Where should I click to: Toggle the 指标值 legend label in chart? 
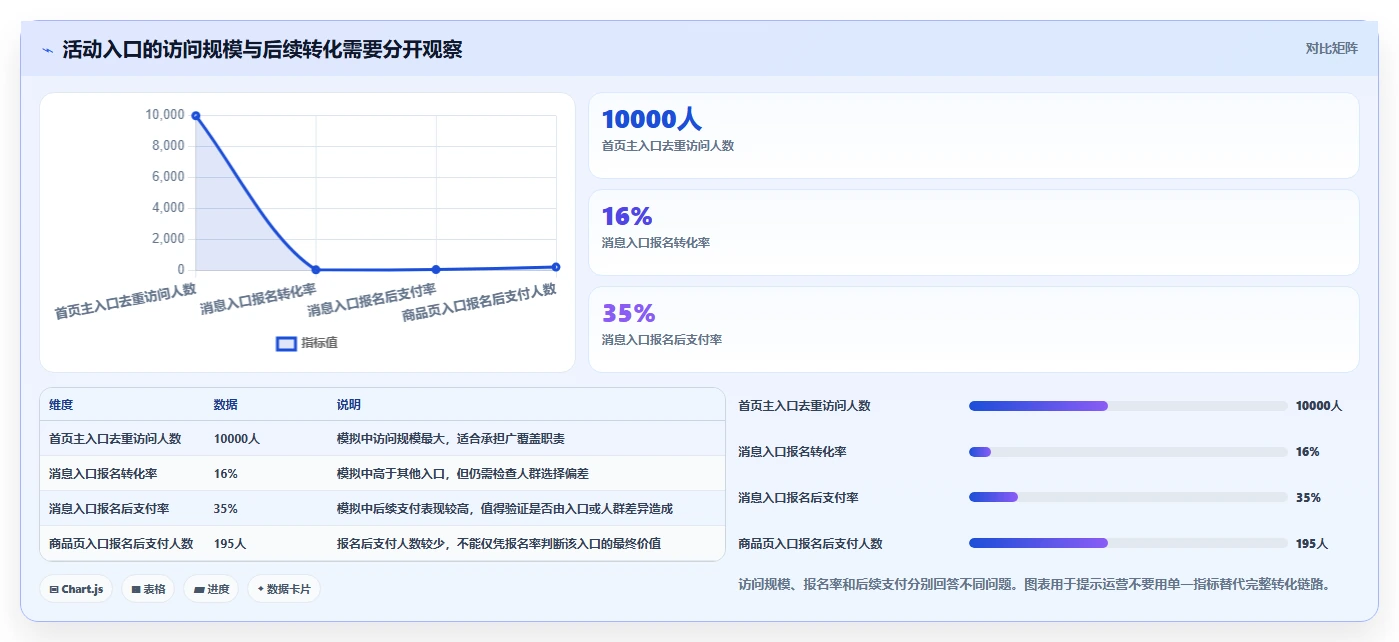pyautogui.click(x=320, y=343)
